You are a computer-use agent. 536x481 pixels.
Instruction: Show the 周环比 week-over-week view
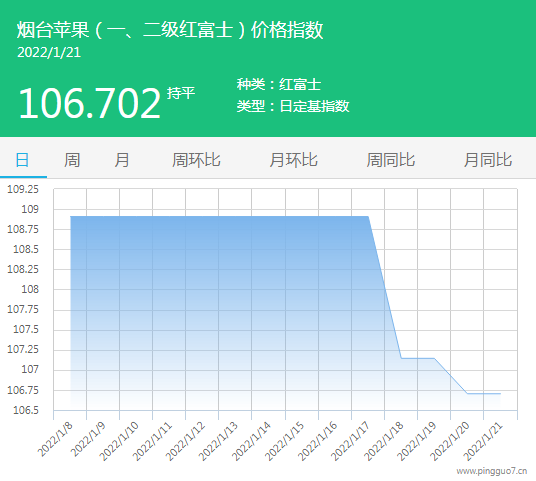click(x=196, y=160)
